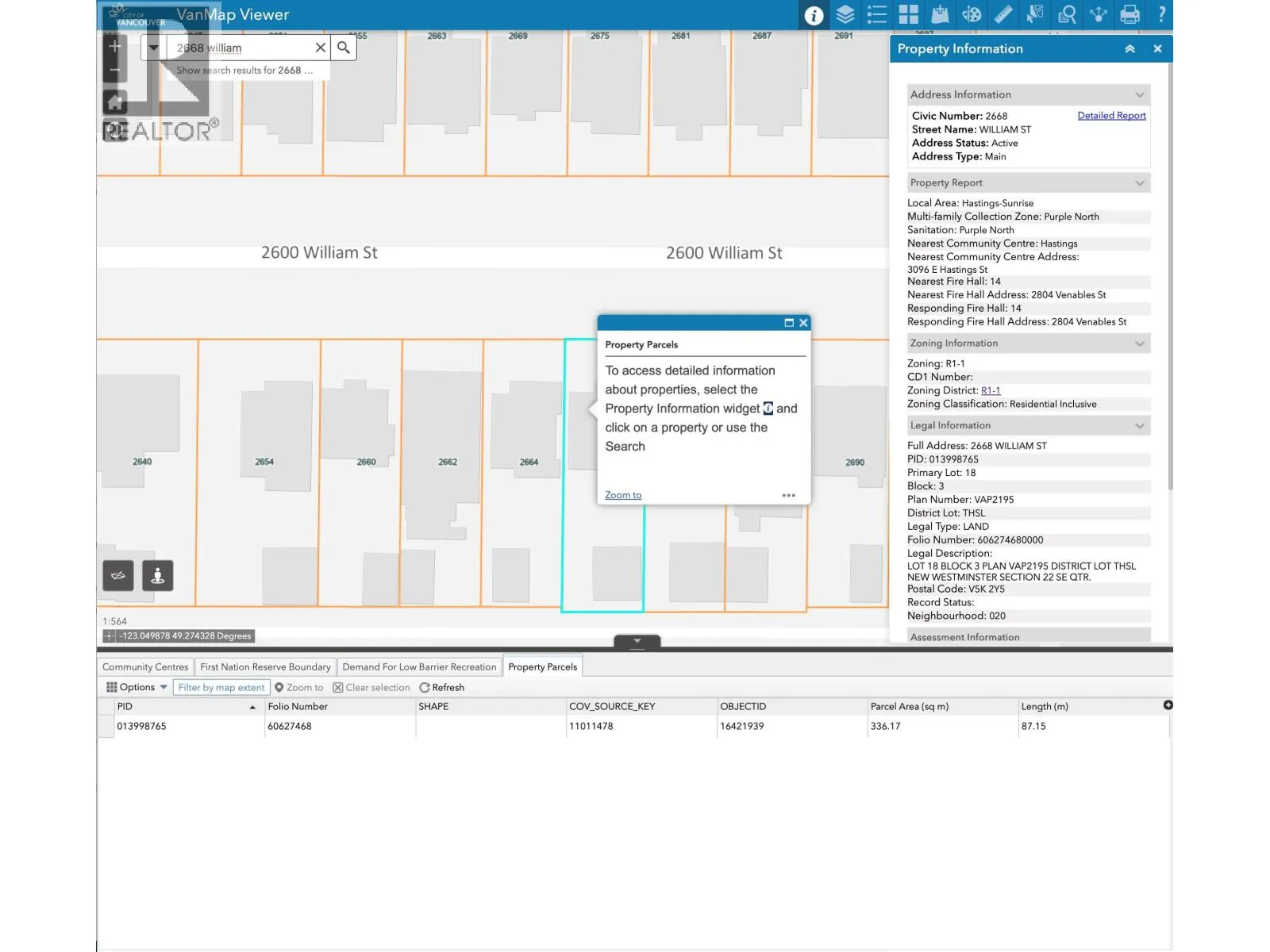Open the Draw palette tool
Viewport: 1270px width, 952px height.
click(x=972, y=14)
